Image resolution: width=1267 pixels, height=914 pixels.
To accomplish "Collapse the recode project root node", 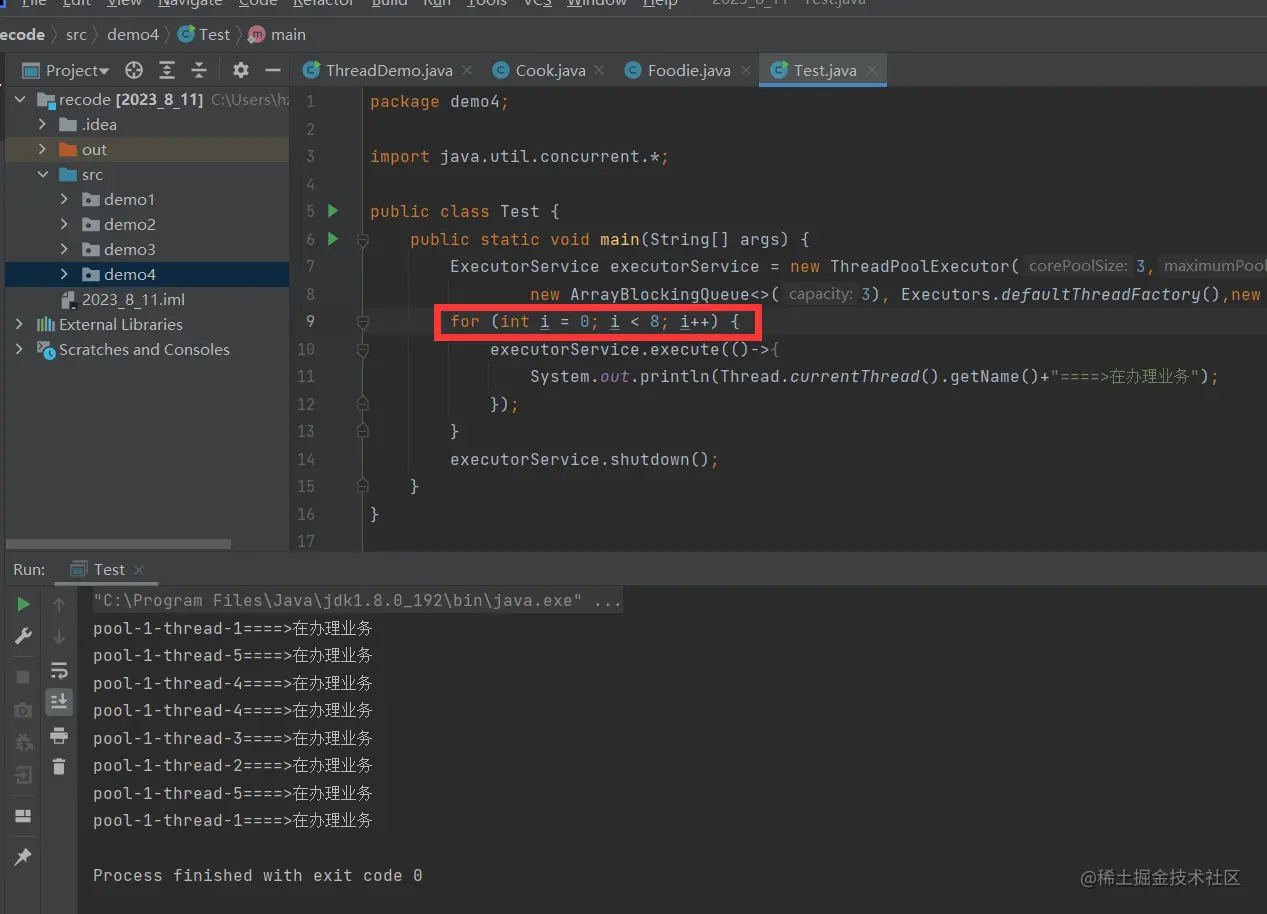I will click(20, 100).
